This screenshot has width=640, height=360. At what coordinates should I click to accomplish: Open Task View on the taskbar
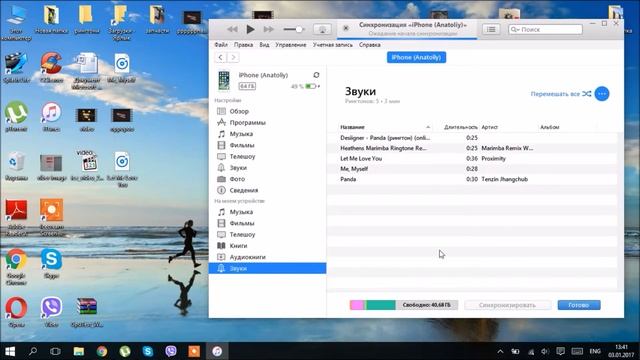point(55,351)
